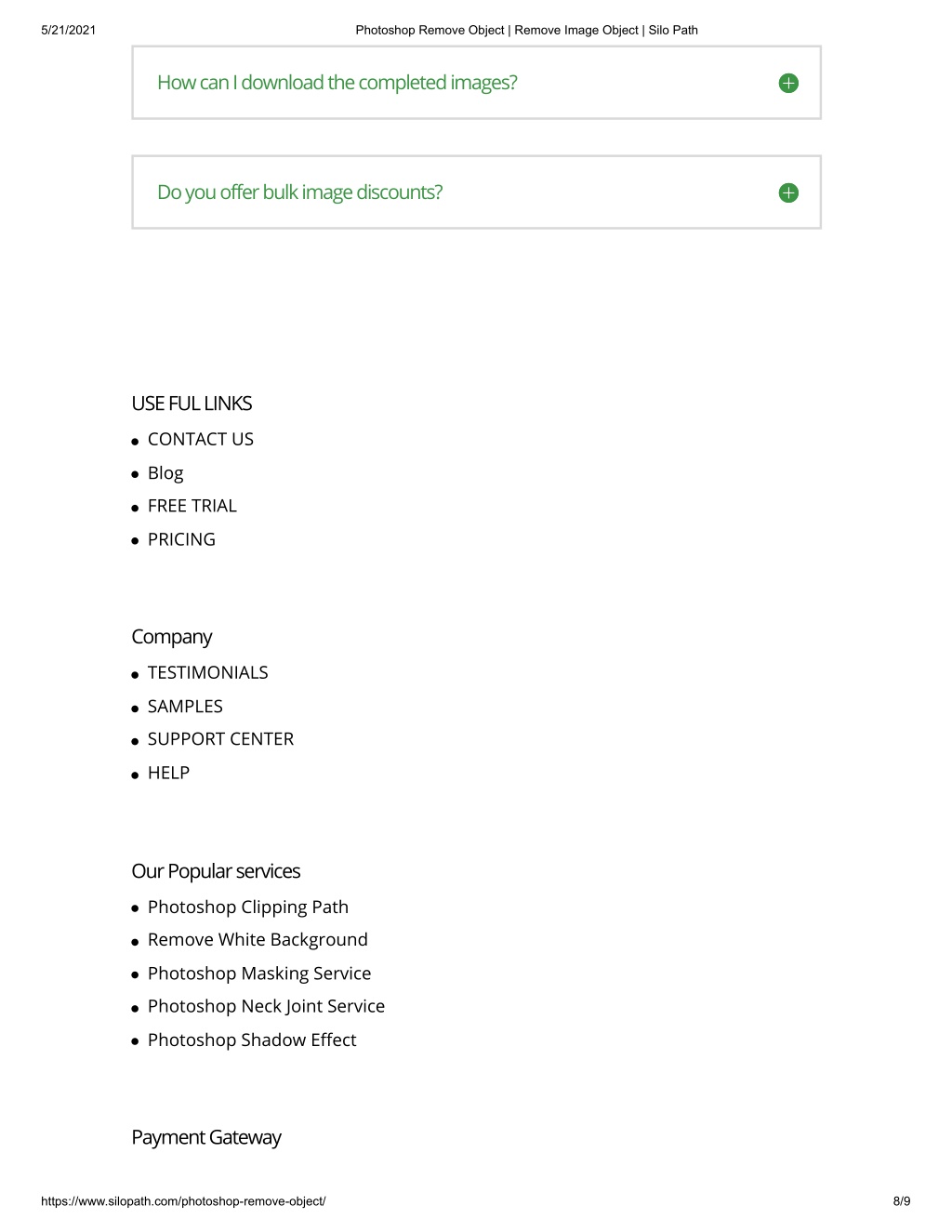
Task: Click green plus icon beside bulk discounts
Action: [788, 192]
